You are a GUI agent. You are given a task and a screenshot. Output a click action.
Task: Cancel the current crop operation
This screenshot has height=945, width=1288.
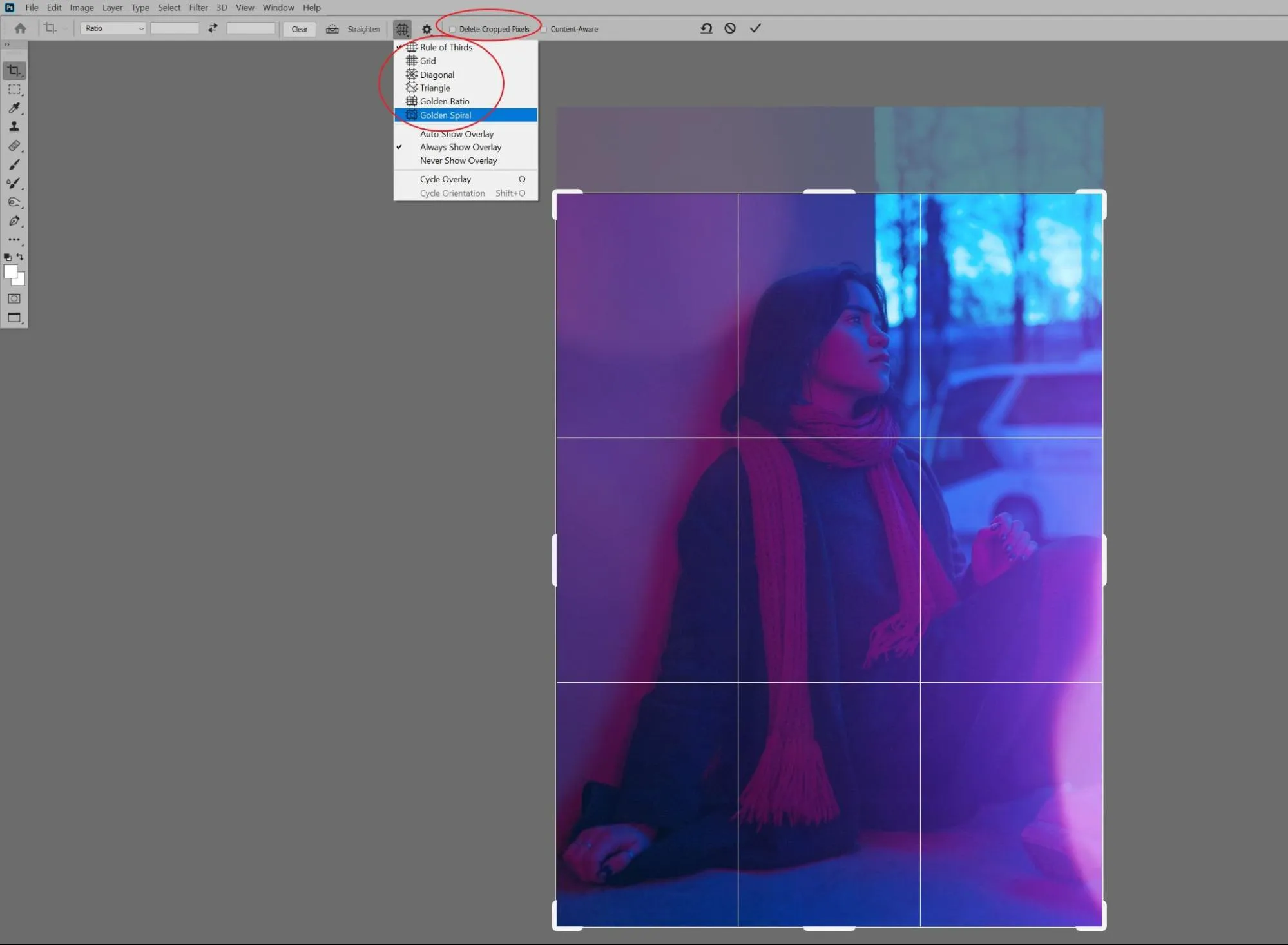click(x=730, y=28)
